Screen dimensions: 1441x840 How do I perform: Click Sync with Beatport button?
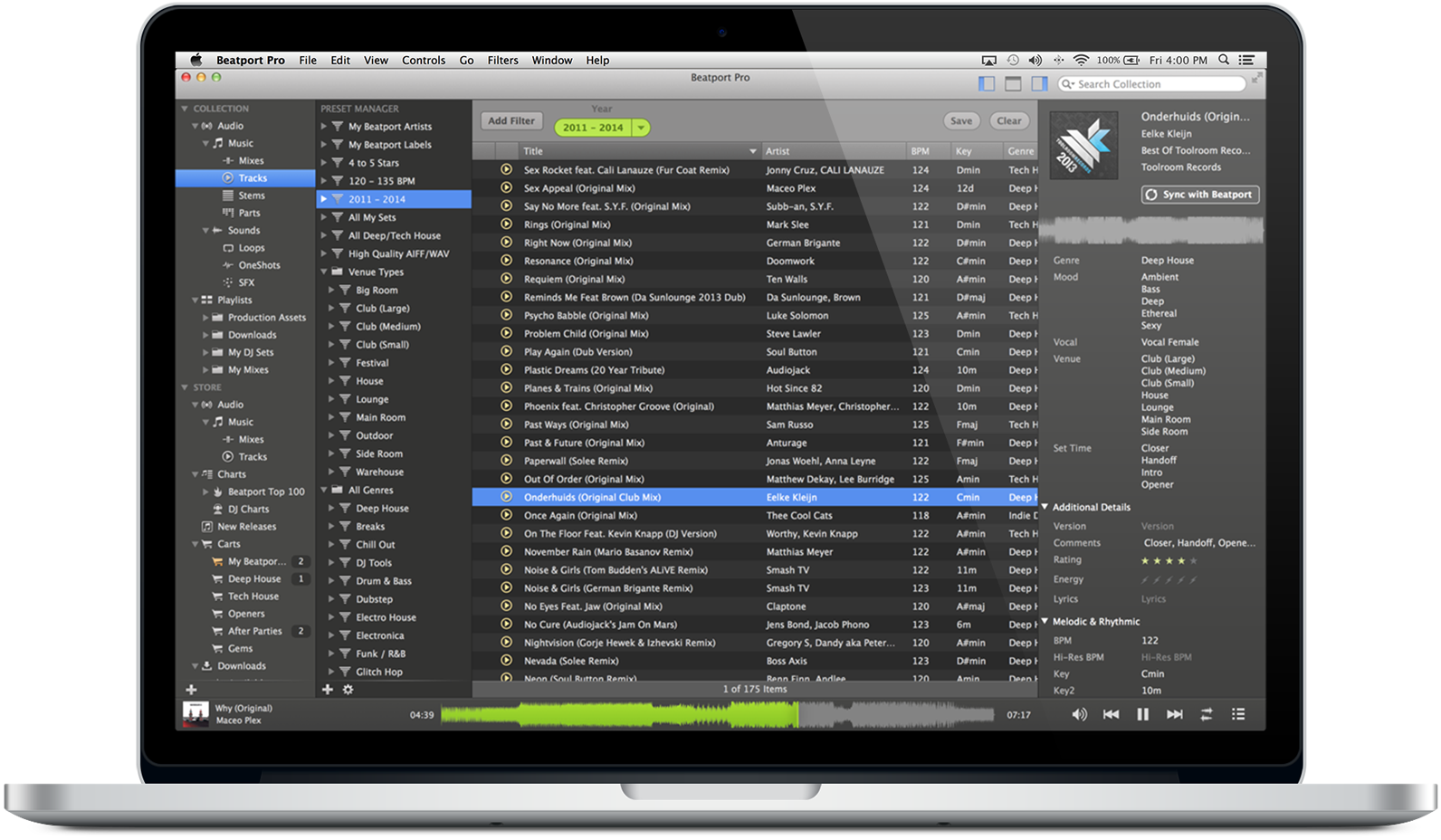click(1199, 195)
